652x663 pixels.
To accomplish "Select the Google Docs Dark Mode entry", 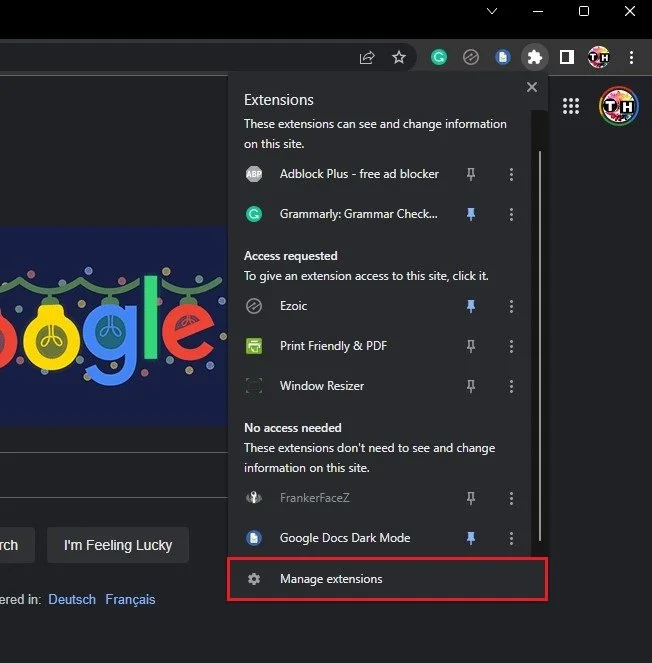I will pyautogui.click(x=345, y=538).
